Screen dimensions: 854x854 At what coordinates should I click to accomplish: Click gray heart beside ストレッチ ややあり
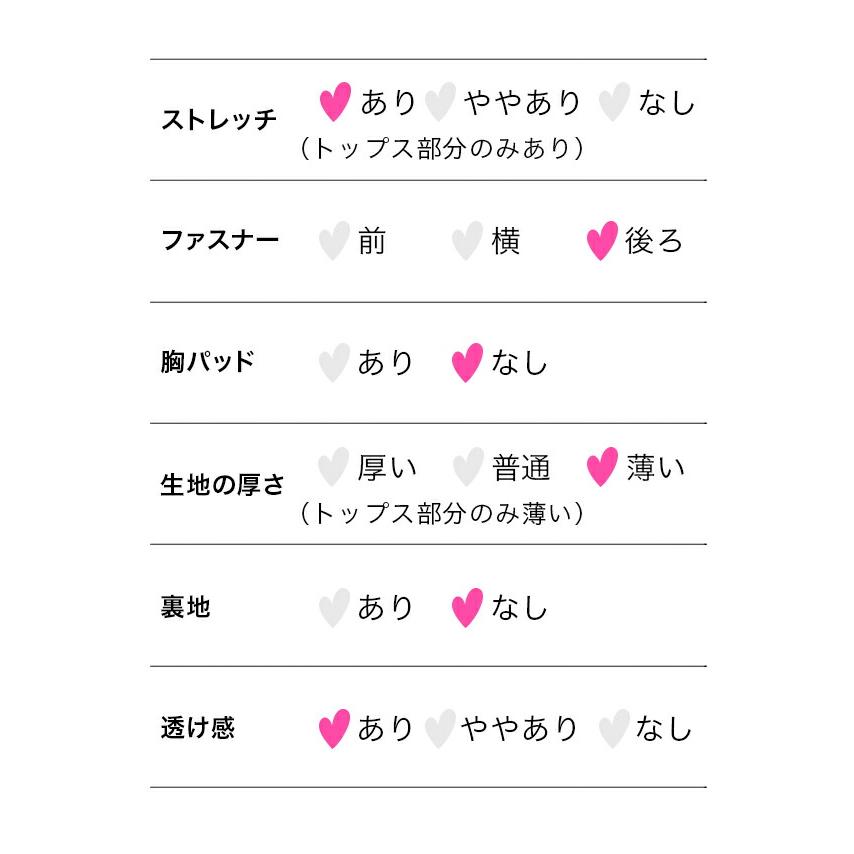coord(439,102)
